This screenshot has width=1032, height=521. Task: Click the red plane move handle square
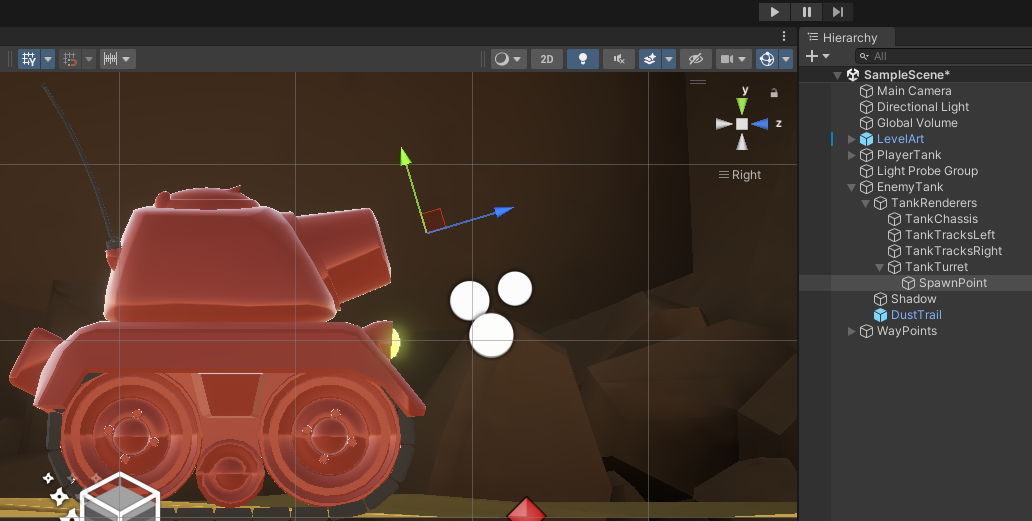point(434,219)
